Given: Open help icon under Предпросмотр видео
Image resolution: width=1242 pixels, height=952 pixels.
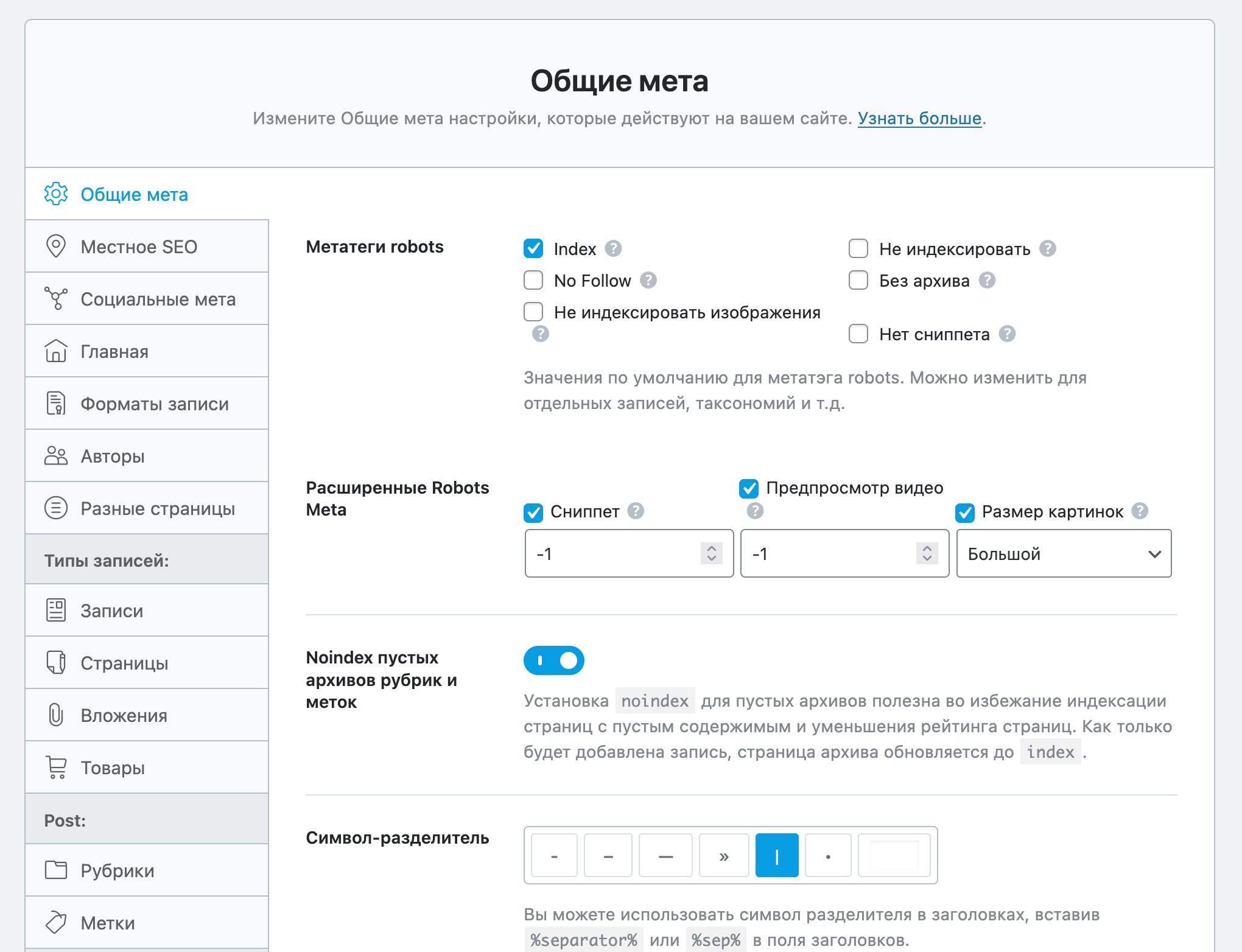Looking at the screenshot, I should [755, 511].
